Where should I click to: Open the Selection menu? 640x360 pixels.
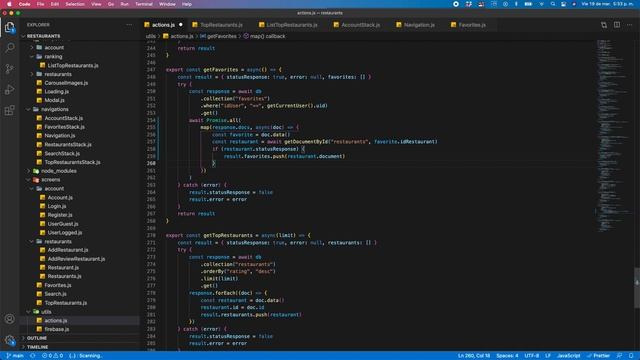75,4
